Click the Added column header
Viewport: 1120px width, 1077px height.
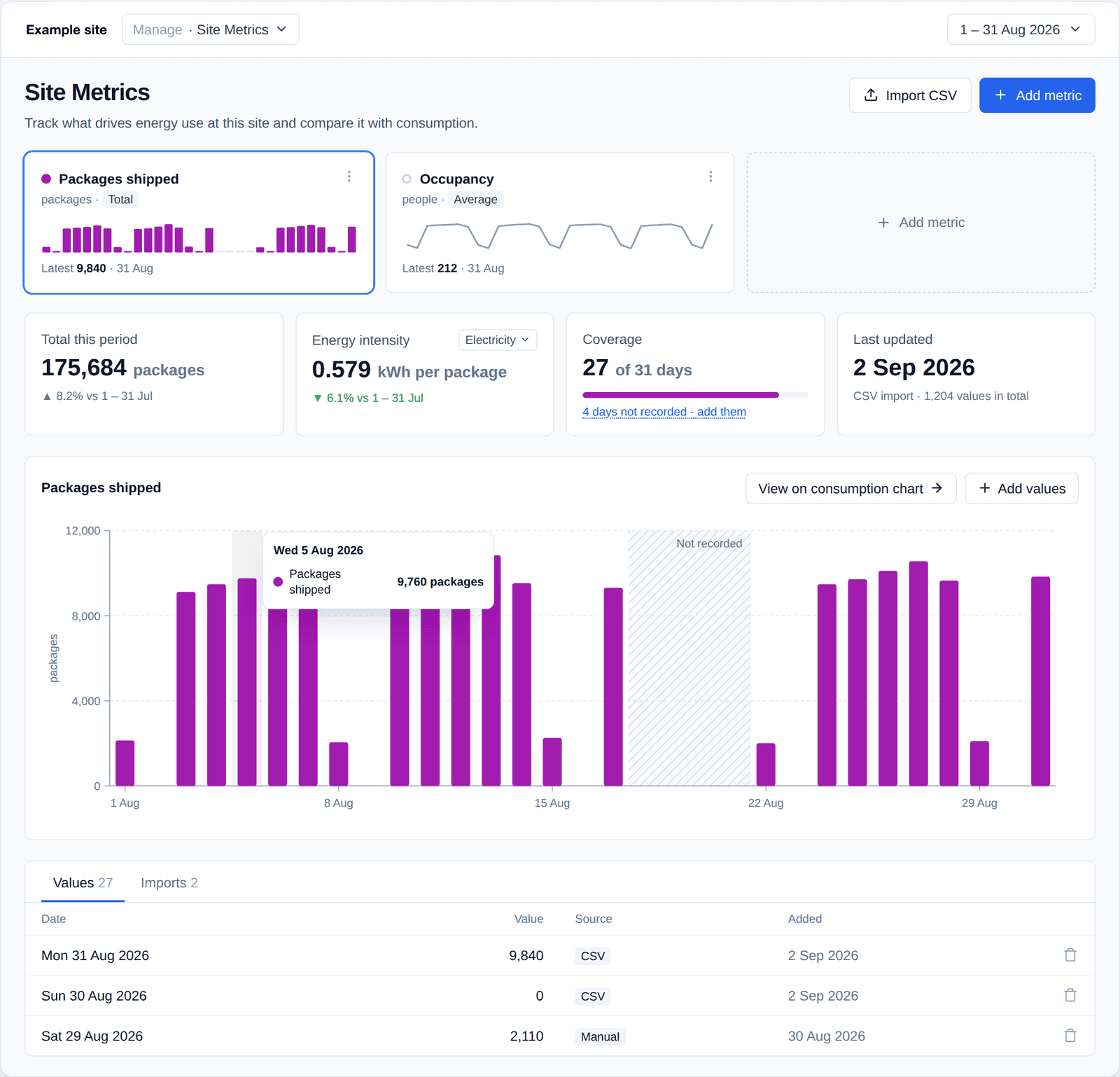805,919
